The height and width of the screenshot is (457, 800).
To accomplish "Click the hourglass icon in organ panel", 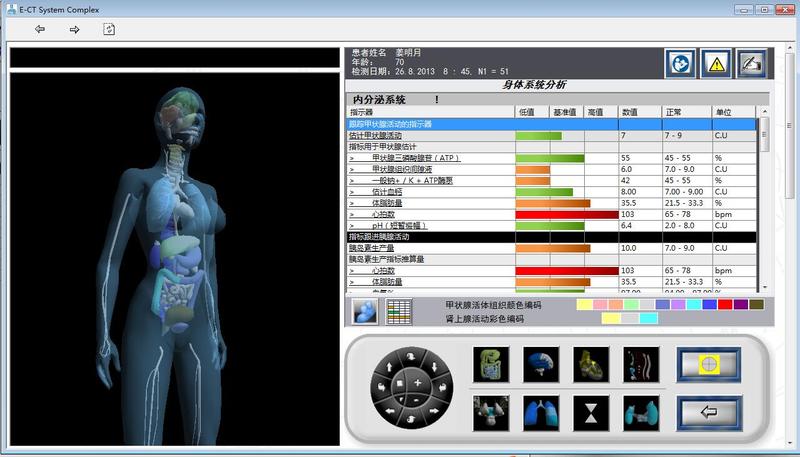I will 590,411.
